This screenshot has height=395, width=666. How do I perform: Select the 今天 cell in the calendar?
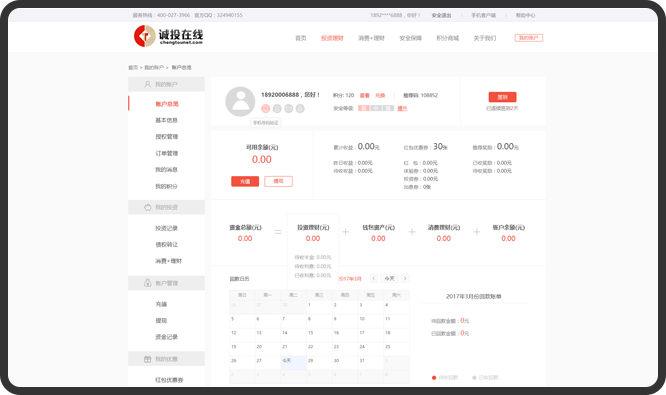pos(293,363)
